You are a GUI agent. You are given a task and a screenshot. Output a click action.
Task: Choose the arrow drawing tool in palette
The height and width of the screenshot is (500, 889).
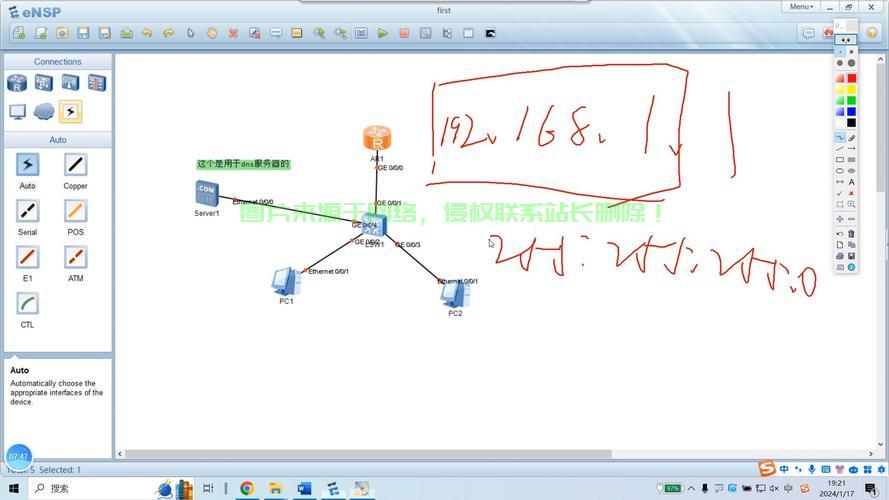point(852,149)
